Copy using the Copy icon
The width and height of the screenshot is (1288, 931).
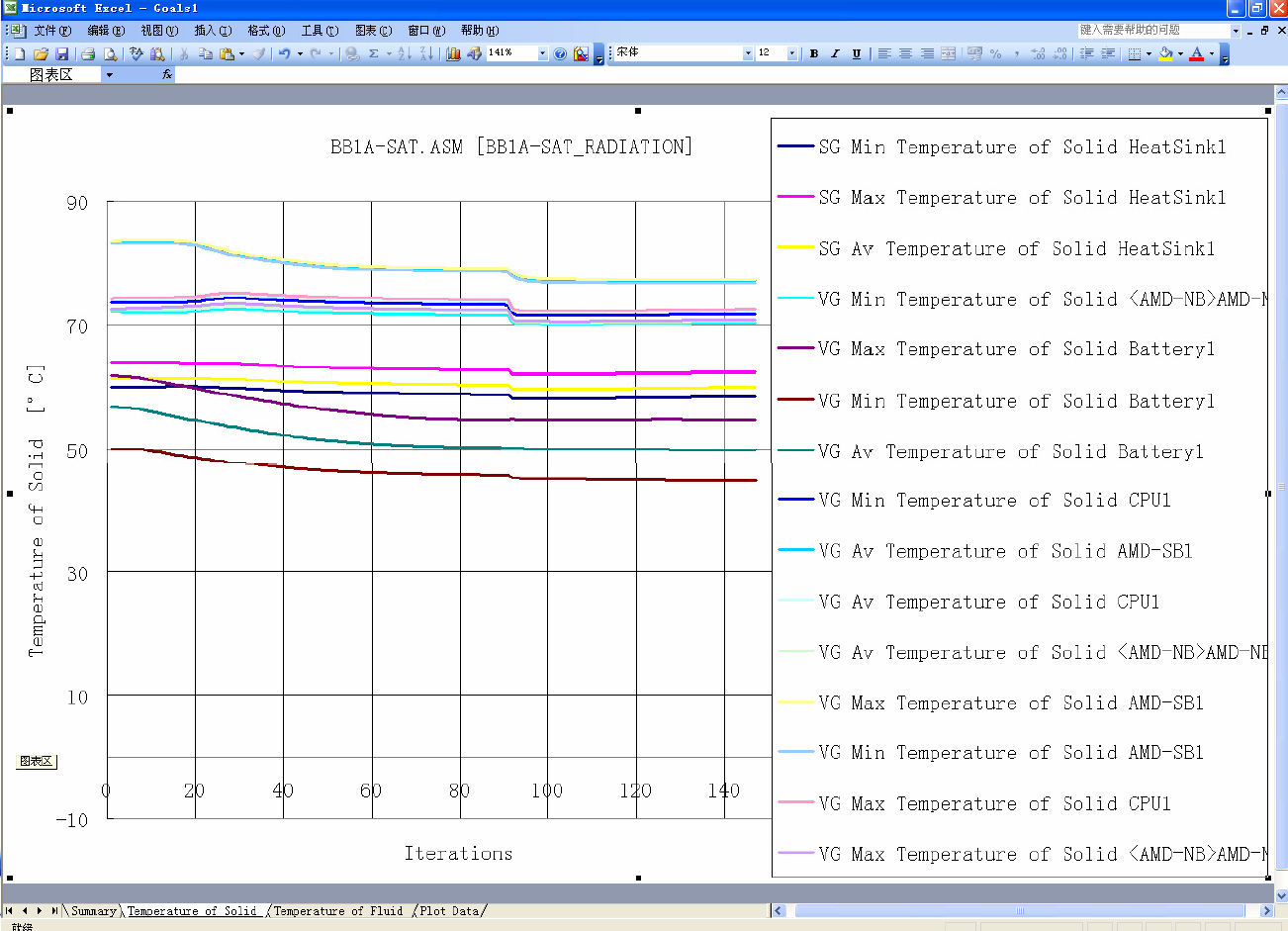pyautogui.click(x=206, y=53)
